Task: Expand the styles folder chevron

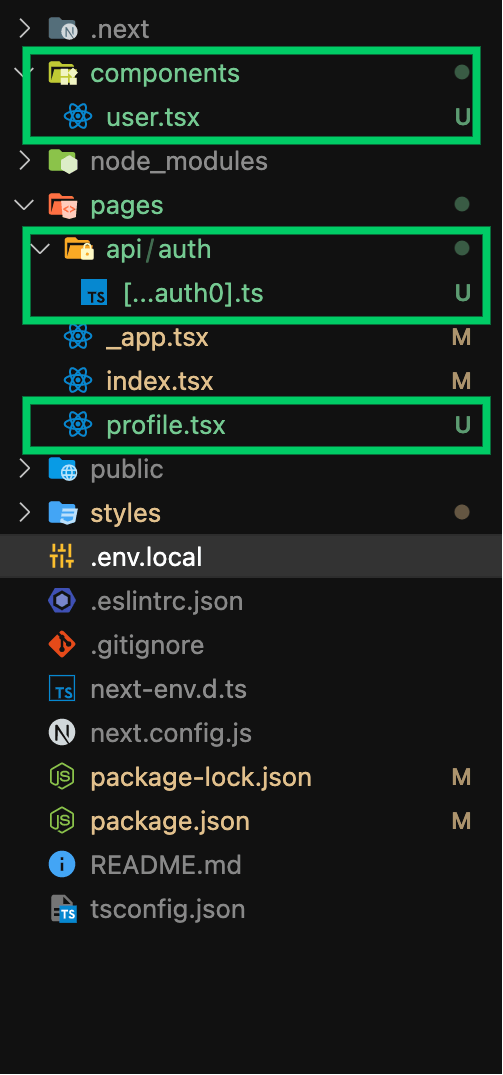Action: coord(25,513)
